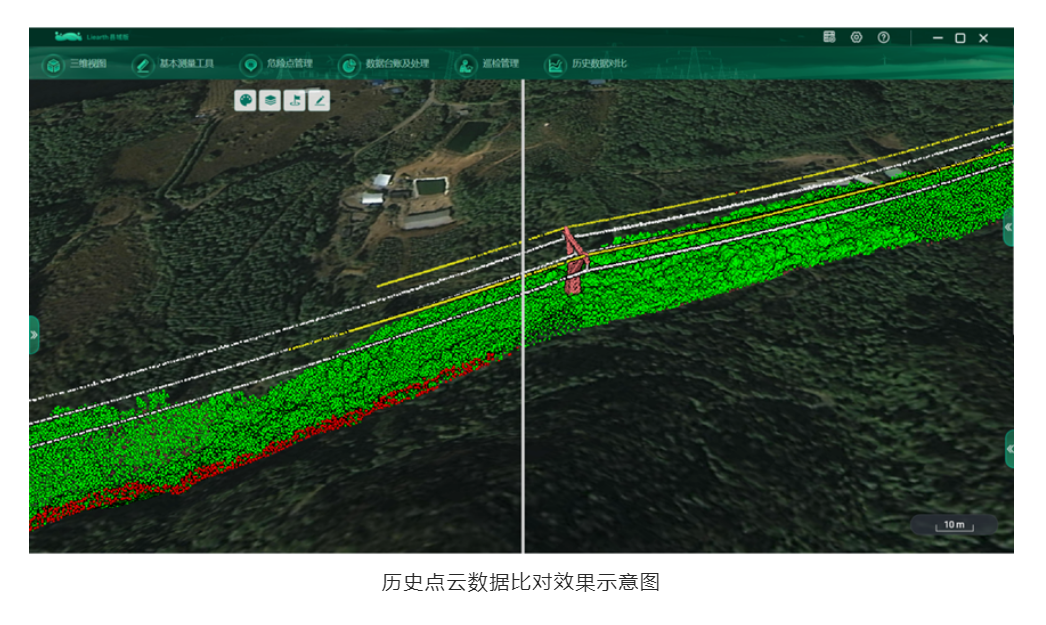Switch to 历史数据对比 history data comparison
1046x625 pixels.
tap(587, 64)
